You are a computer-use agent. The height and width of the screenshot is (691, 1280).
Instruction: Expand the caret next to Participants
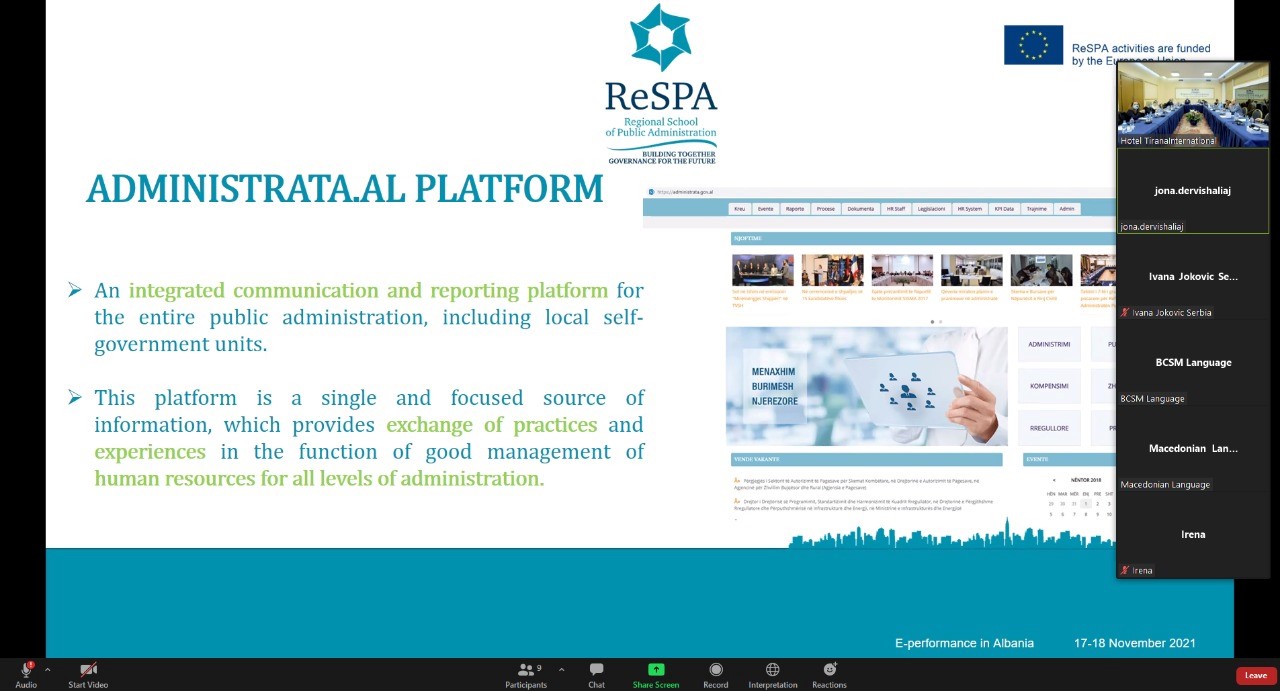point(561,670)
